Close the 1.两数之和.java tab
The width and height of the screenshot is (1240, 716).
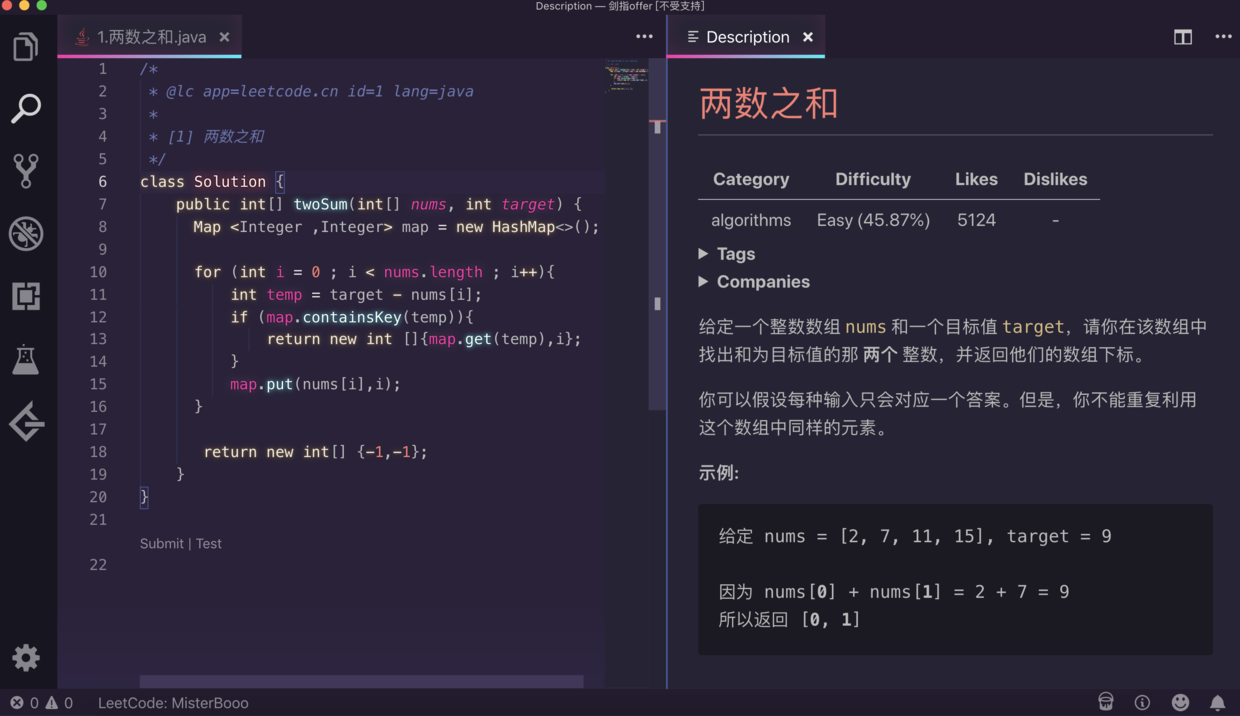click(224, 37)
